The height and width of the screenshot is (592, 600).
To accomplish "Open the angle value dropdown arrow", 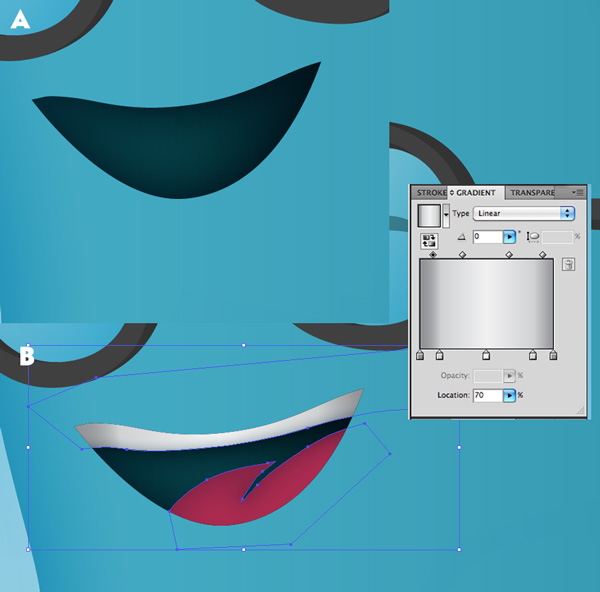I will 509,237.
